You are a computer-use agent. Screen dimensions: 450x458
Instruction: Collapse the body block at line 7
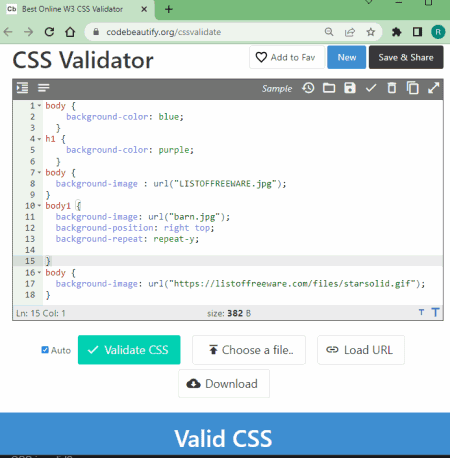tap(39, 173)
